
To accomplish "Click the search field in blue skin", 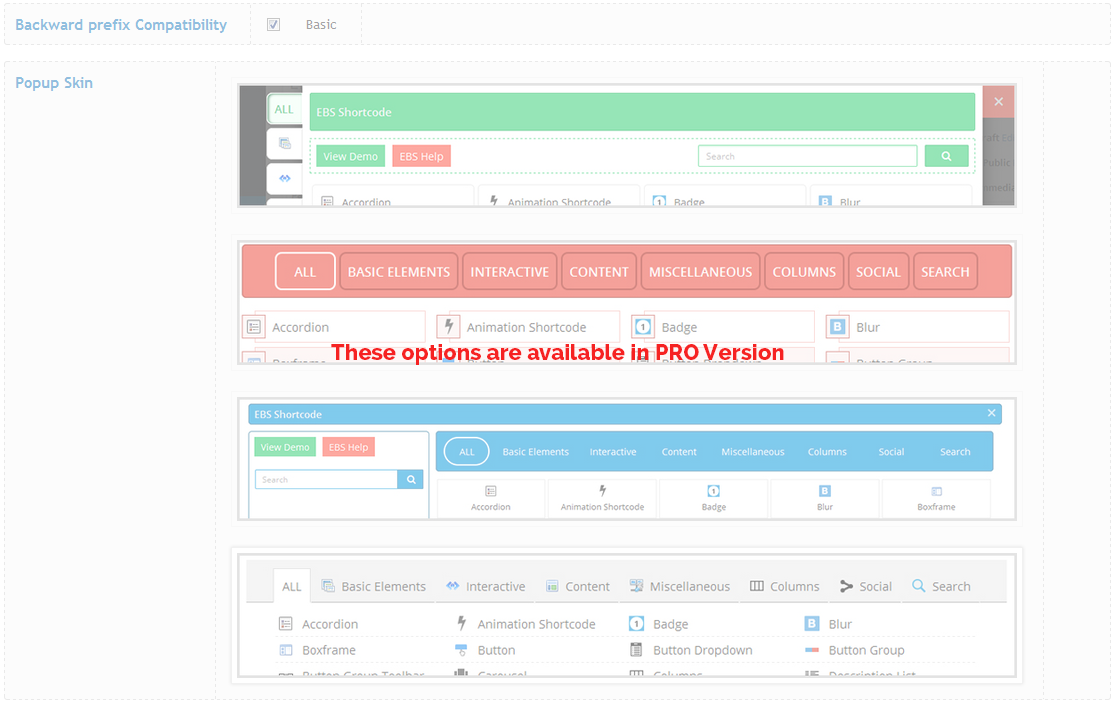I will [326, 480].
